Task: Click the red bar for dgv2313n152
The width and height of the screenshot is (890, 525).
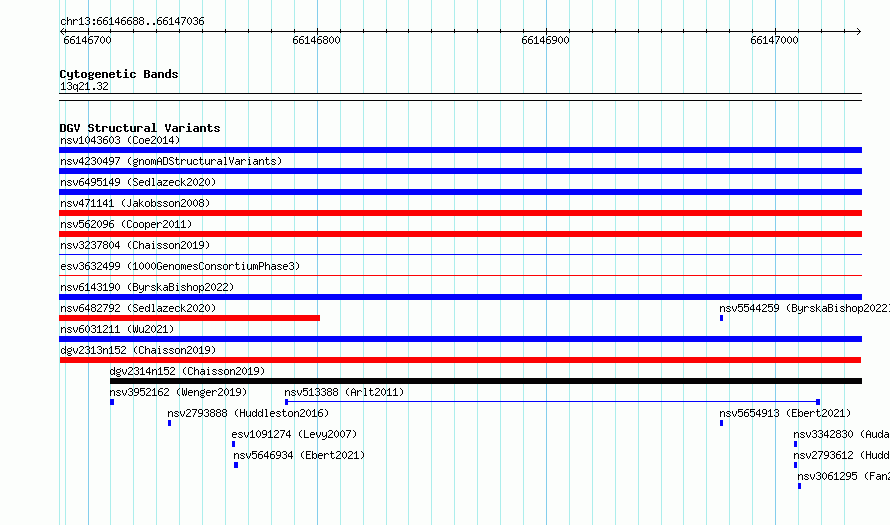Action: [460, 360]
